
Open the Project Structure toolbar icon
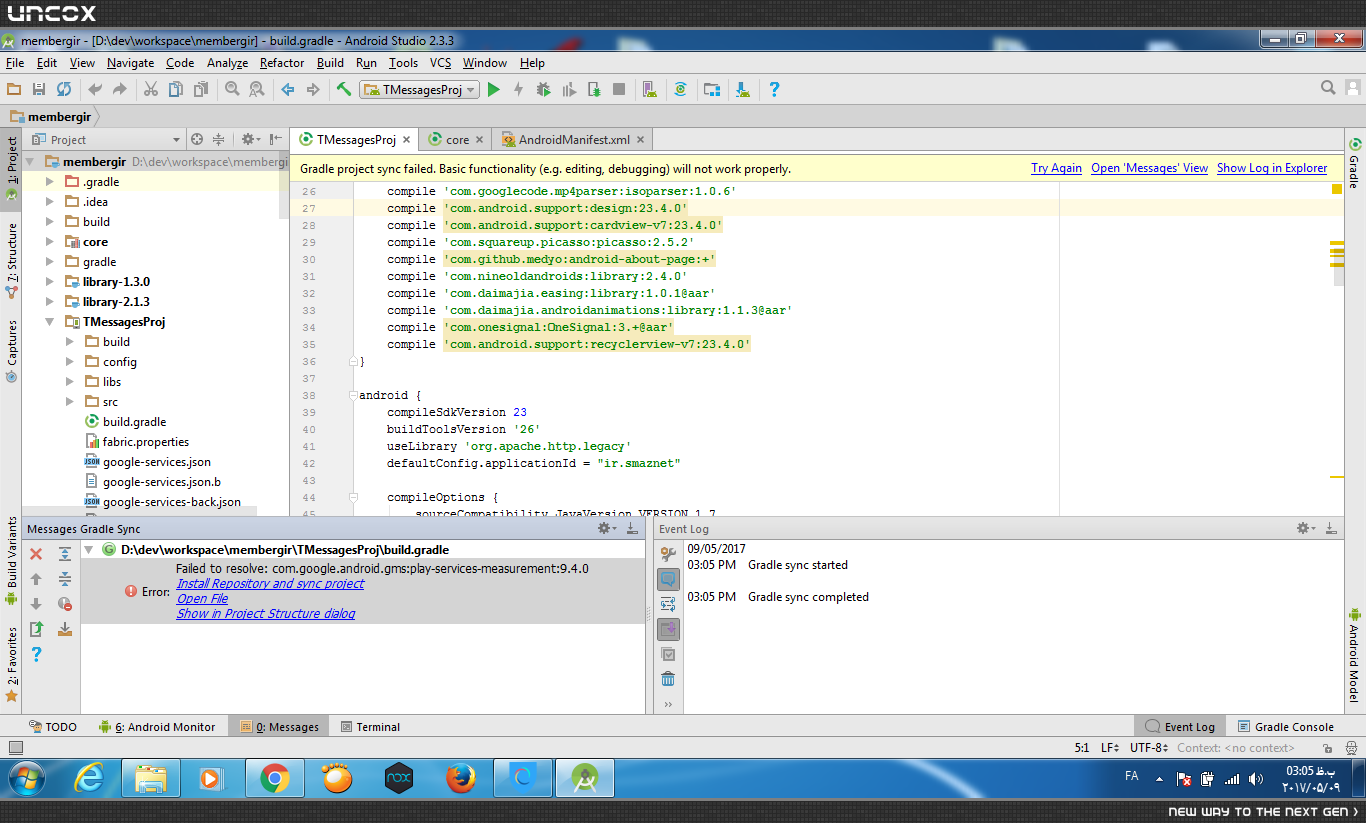[712, 89]
